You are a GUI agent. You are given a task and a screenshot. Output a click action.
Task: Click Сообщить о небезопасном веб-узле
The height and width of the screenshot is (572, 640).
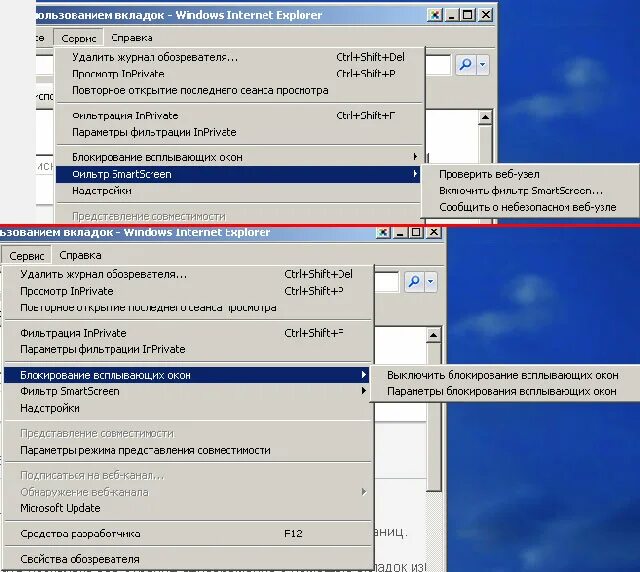[529, 207]
